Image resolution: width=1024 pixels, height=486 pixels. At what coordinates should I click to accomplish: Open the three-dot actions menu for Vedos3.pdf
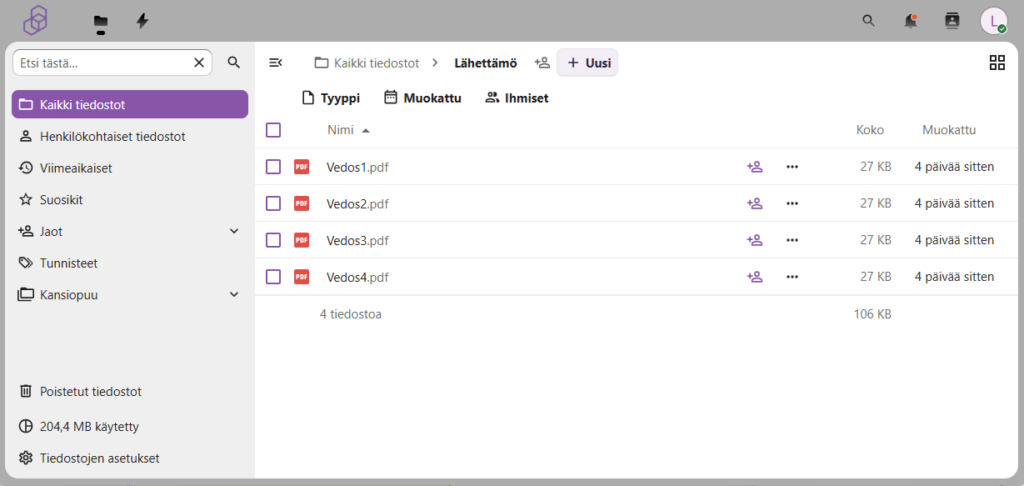click(x=792, y=240)
